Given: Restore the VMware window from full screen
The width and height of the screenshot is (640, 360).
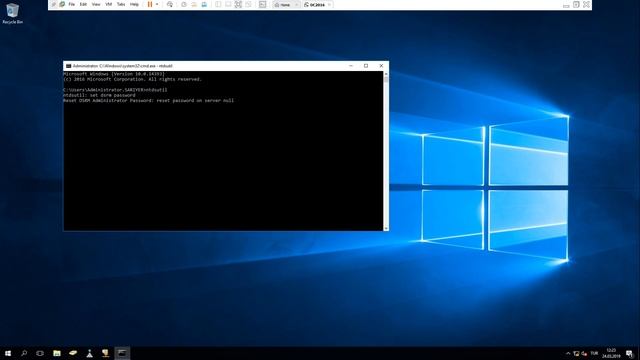Looking at the screenshot, I should 576,4.
